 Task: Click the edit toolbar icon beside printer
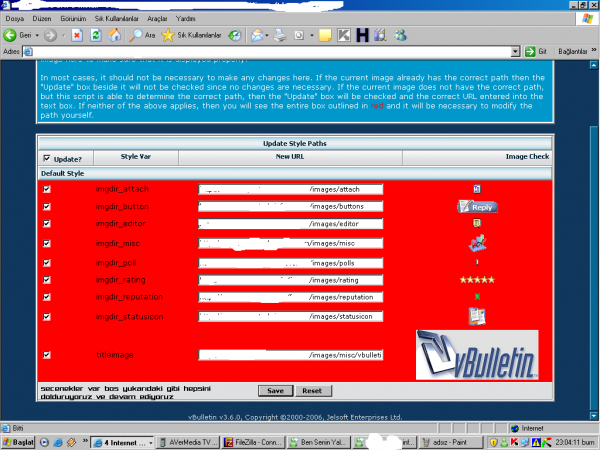tap(299, 36)
